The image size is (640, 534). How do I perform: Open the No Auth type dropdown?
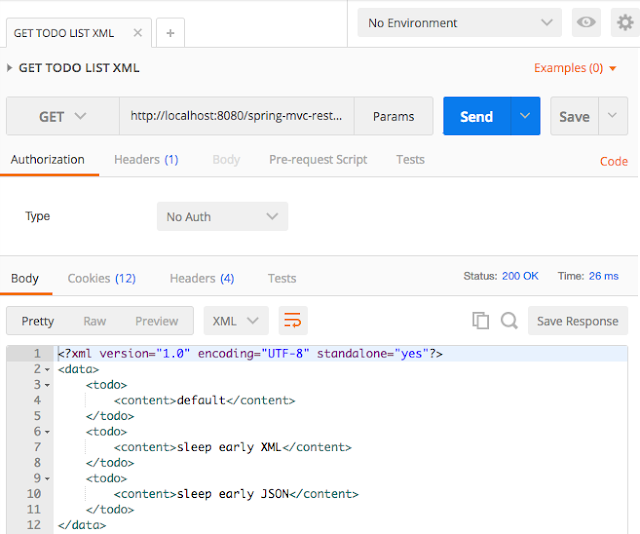click(x=222, y=216)
